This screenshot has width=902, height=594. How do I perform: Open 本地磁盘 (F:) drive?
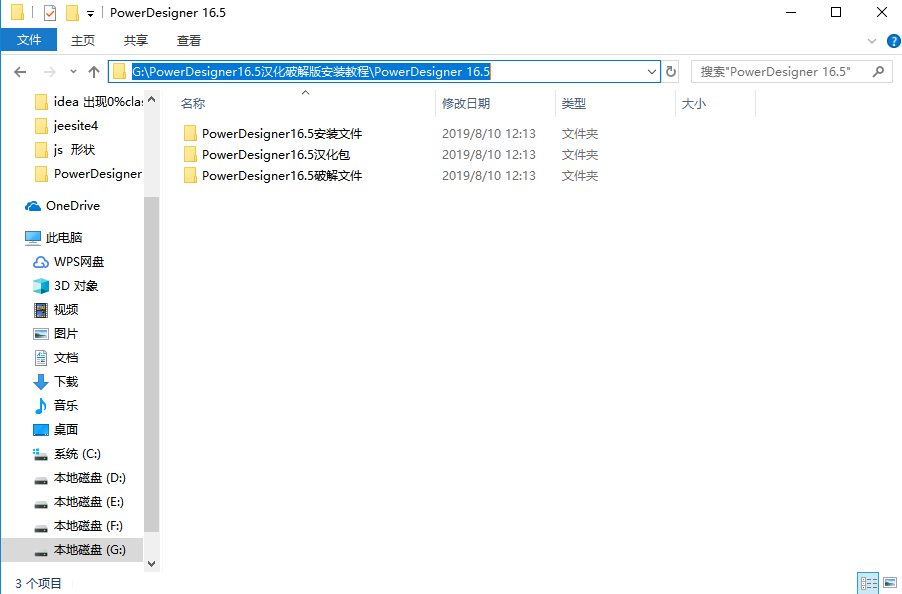coord(78,526)
